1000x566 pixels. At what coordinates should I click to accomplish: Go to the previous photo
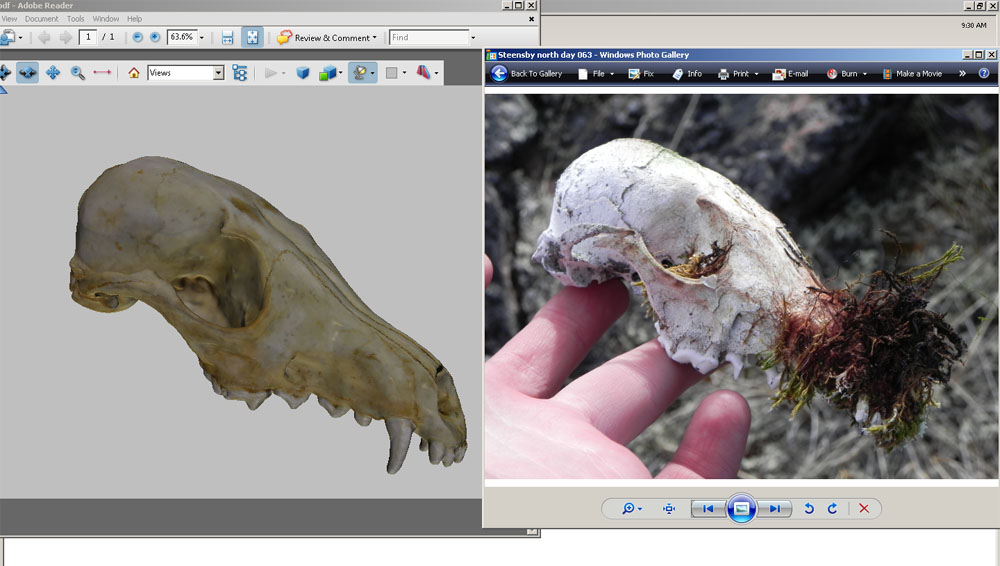(708, 509)
